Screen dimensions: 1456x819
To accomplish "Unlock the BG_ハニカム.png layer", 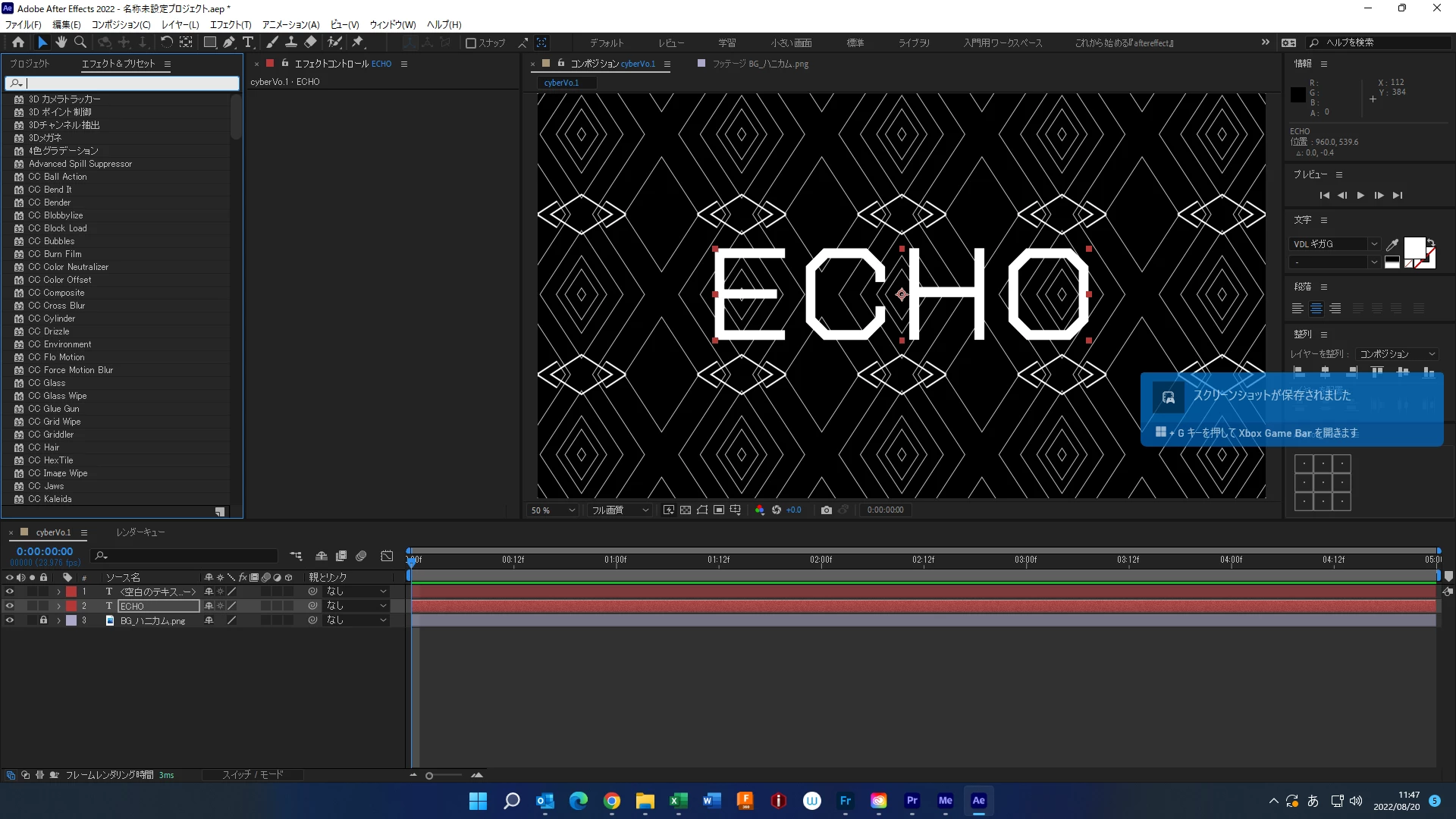I will click(x=43, y=620).
